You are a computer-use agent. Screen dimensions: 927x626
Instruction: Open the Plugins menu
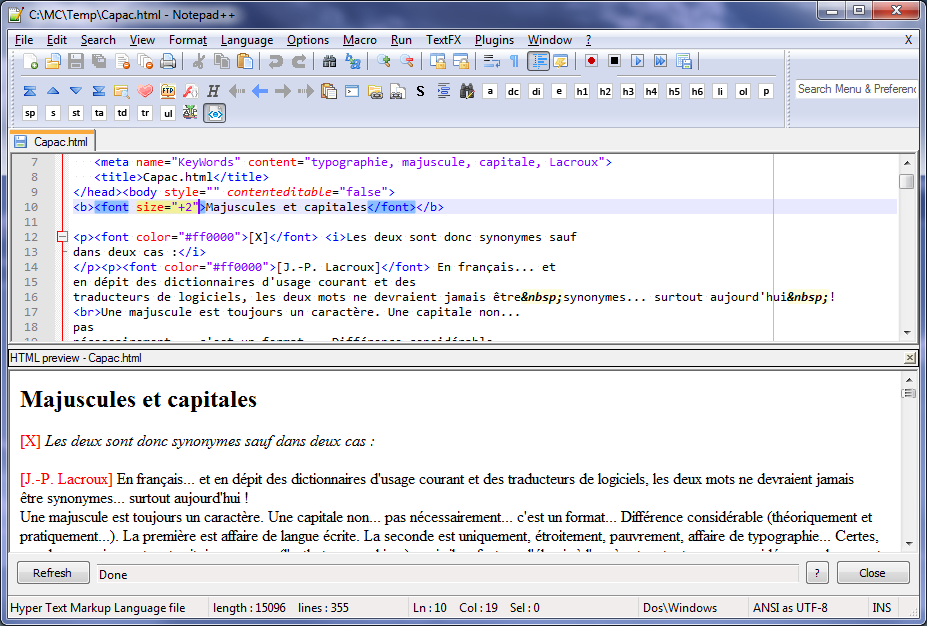tap(494, 40)
